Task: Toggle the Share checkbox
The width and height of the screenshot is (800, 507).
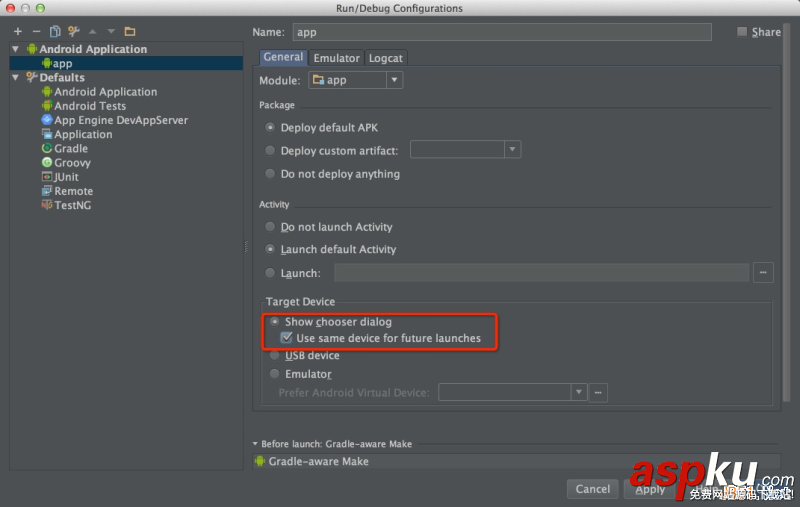Action: point(742,32)
